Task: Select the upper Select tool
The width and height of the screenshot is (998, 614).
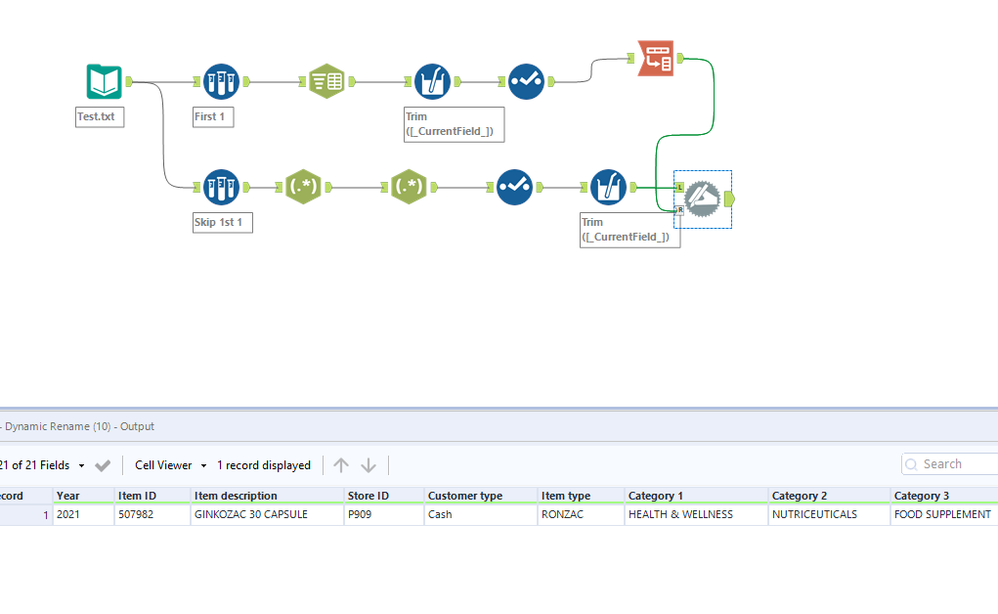Action: pos(526,81)
